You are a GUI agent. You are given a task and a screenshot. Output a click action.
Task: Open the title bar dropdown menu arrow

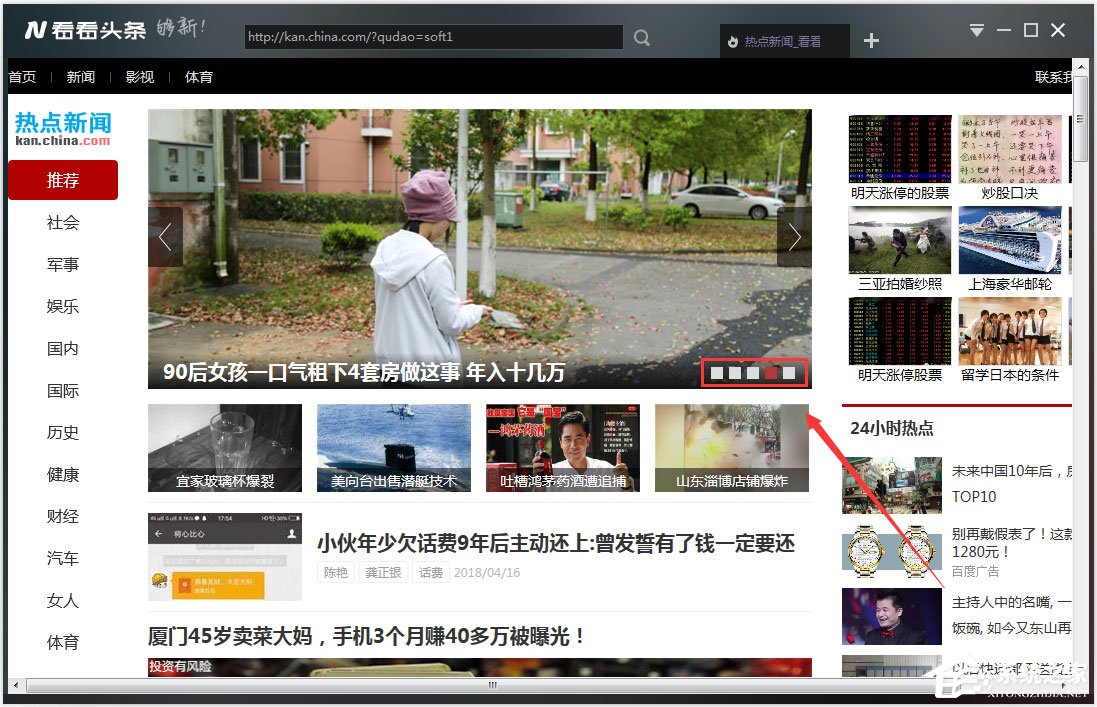click(x=977, y=31)
